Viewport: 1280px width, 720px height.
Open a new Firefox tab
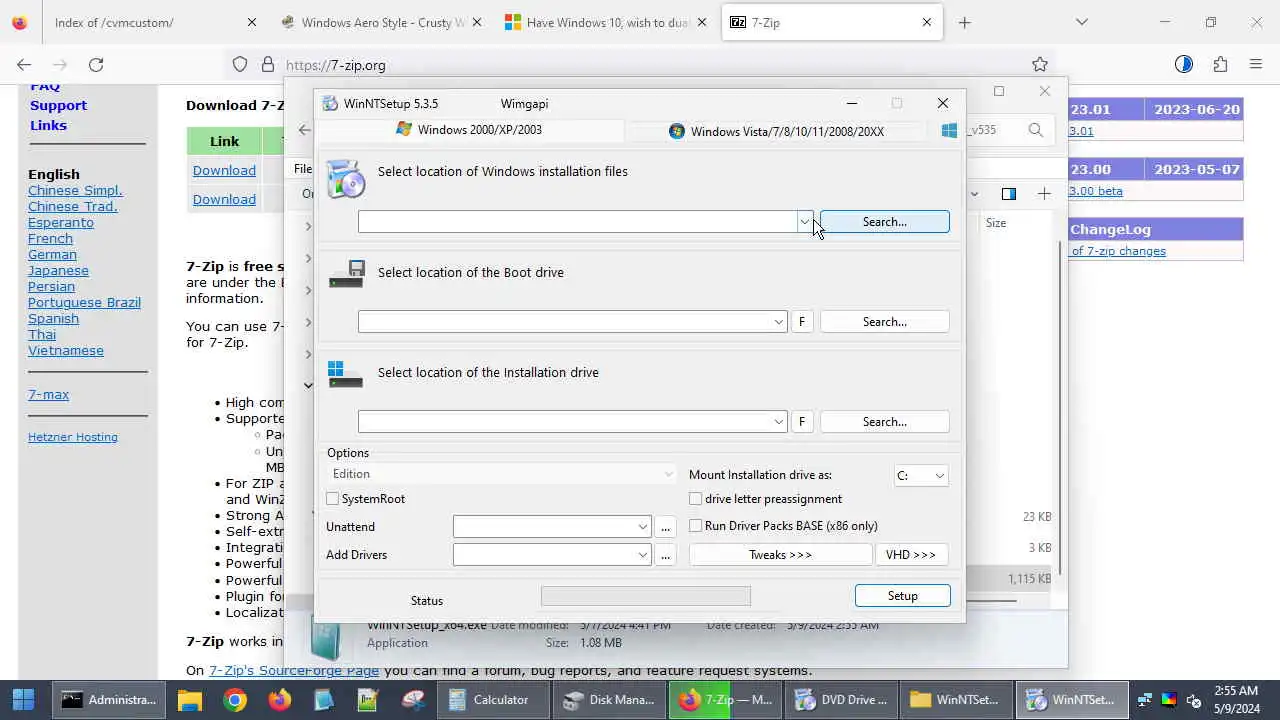tap(964, 22)
